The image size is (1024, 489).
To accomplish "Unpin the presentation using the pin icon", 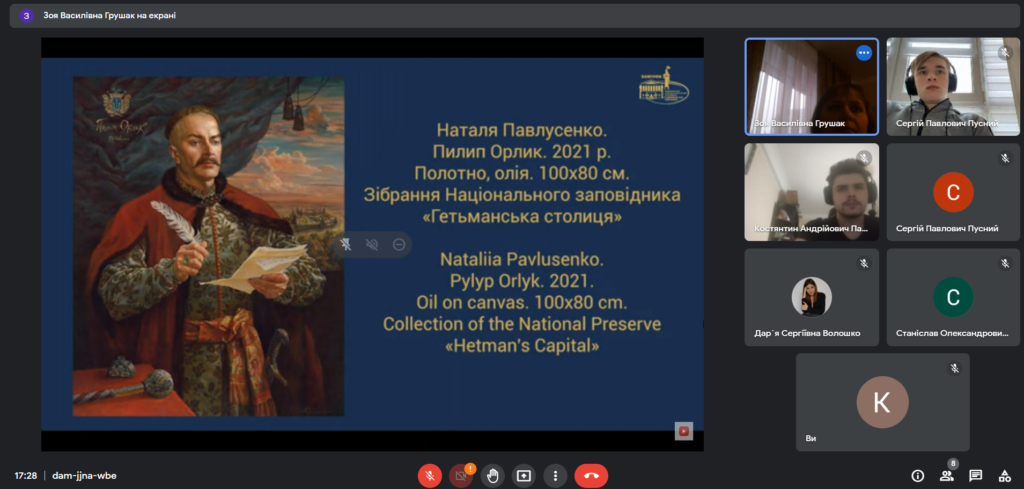I will (x=345, y=244).
